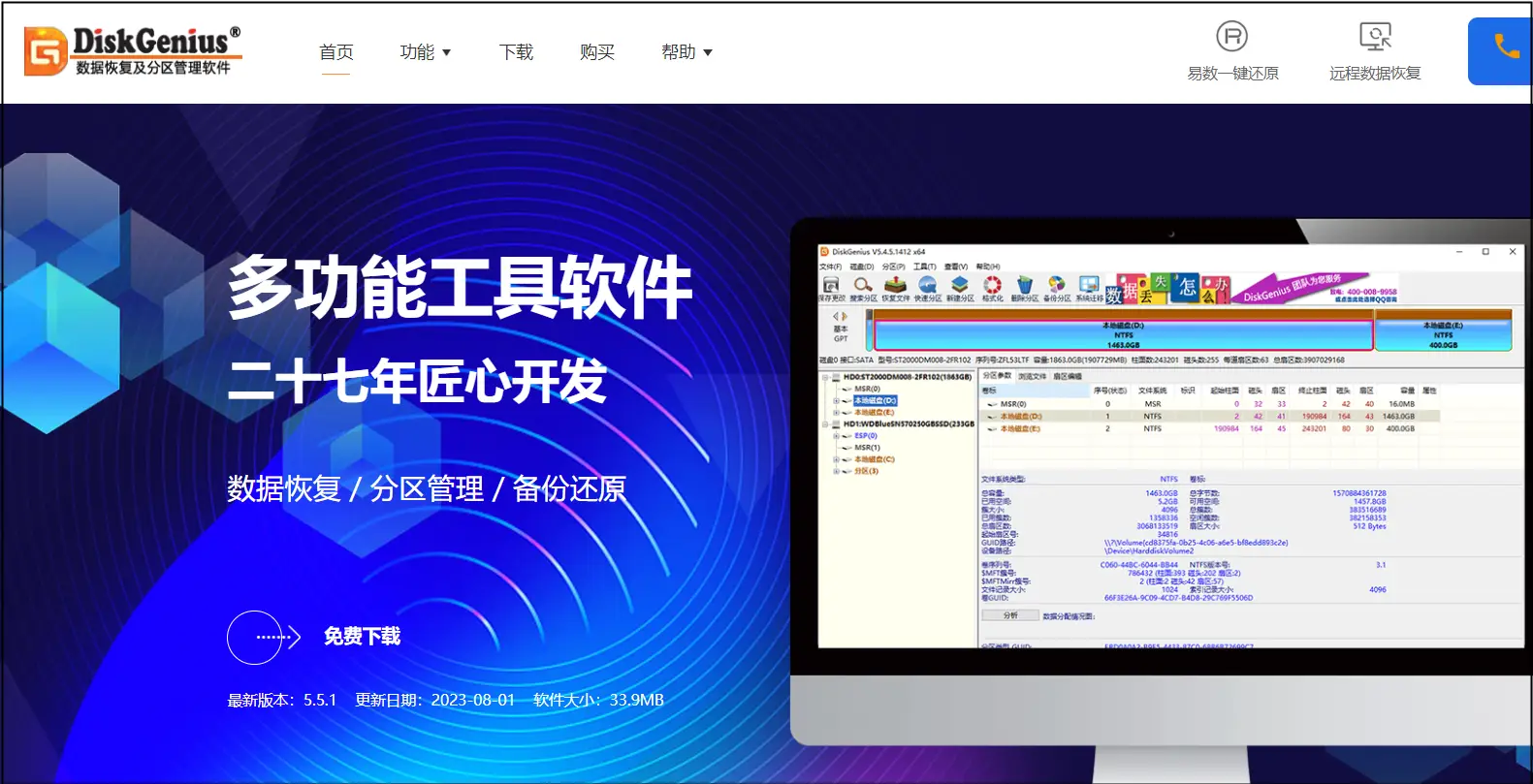Expand 分区(3) in the disk tree
Screen dimensions: 1533x784
[x=836, y=471]
